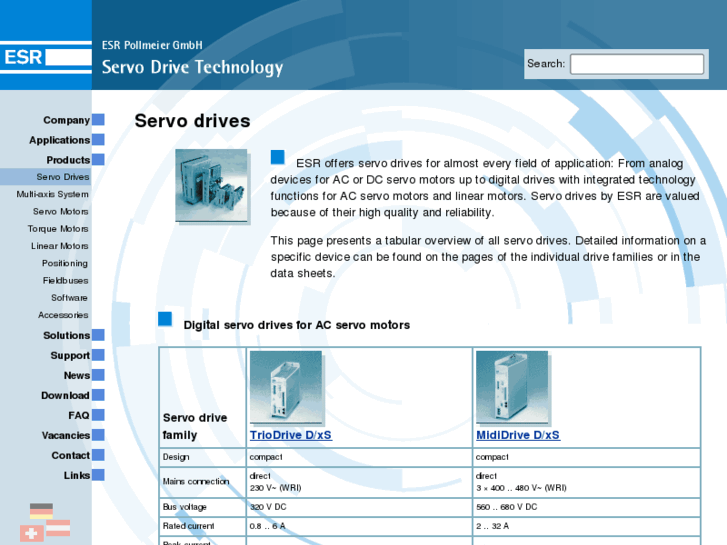This screenshot has width=727, height=545.
Task: Open the Company menu
Action: [66, 120]
